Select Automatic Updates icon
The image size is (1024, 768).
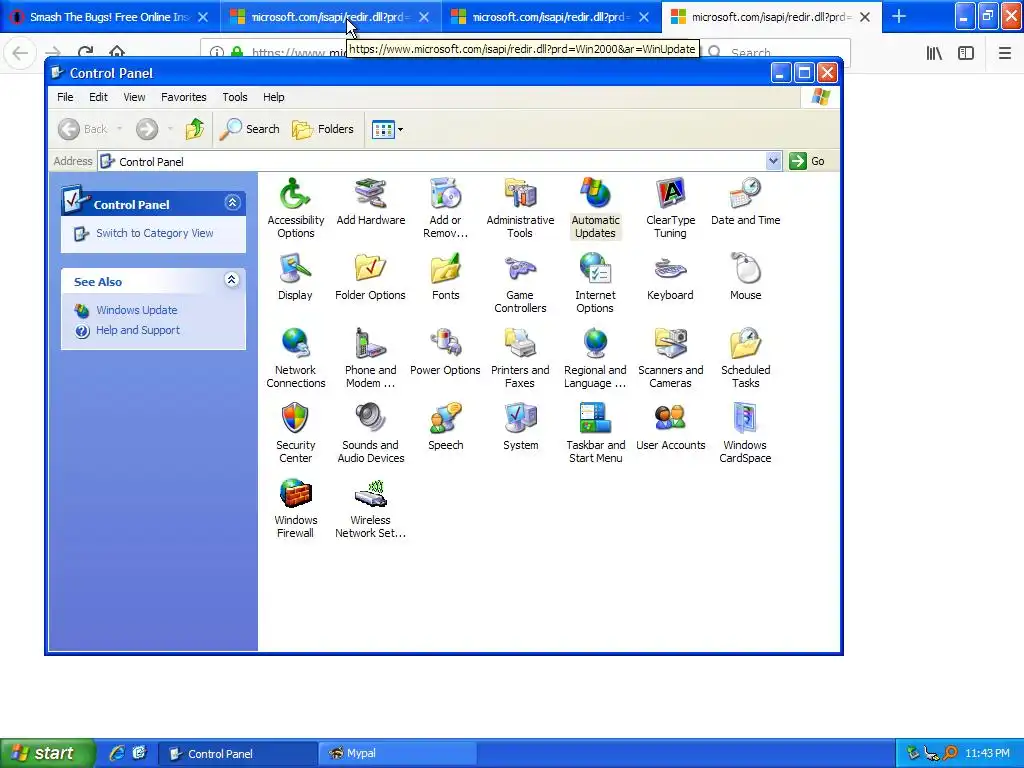click(x=595, y=208)
